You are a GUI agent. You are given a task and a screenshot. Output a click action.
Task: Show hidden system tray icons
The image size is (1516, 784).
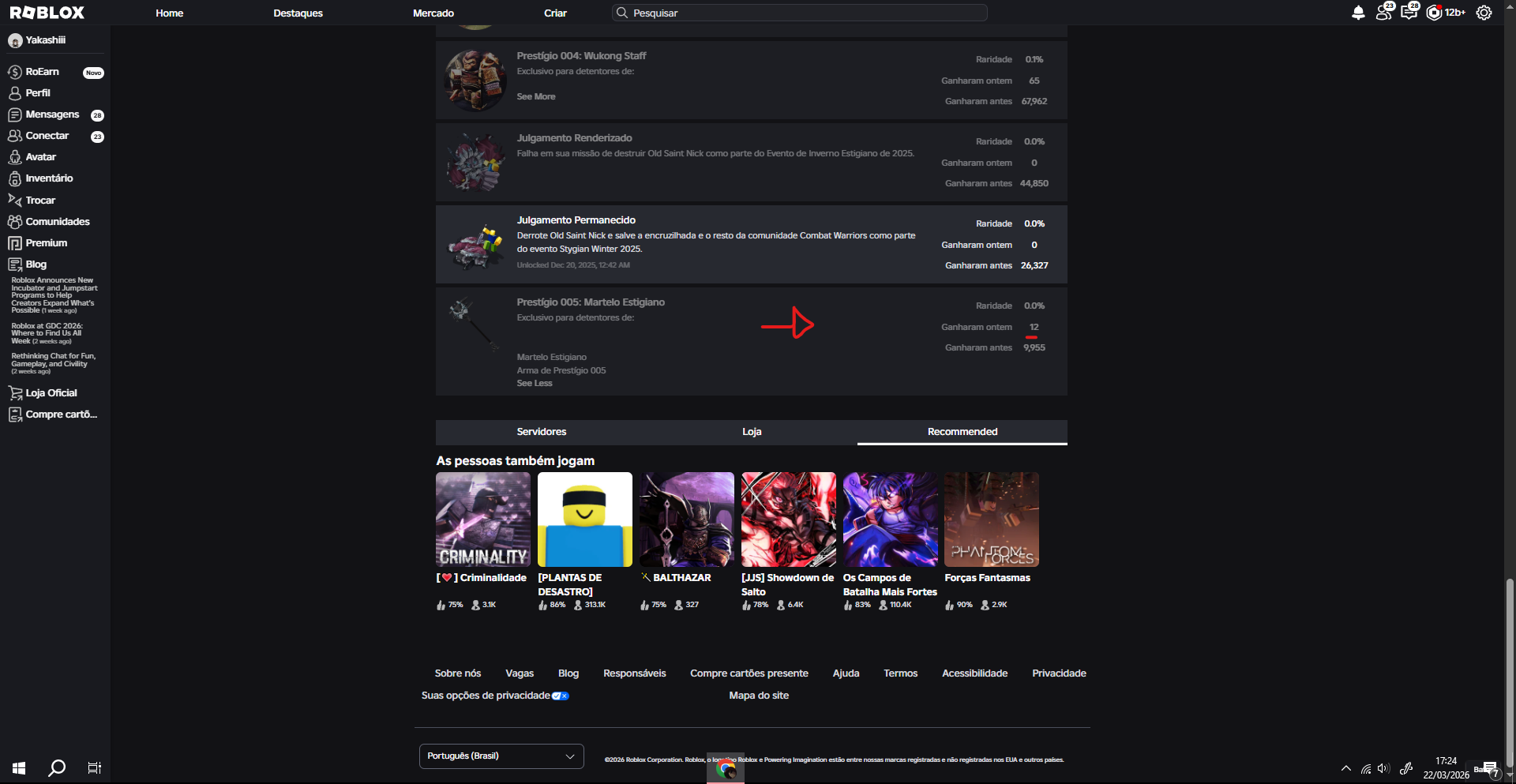[x=1345, y=768]
